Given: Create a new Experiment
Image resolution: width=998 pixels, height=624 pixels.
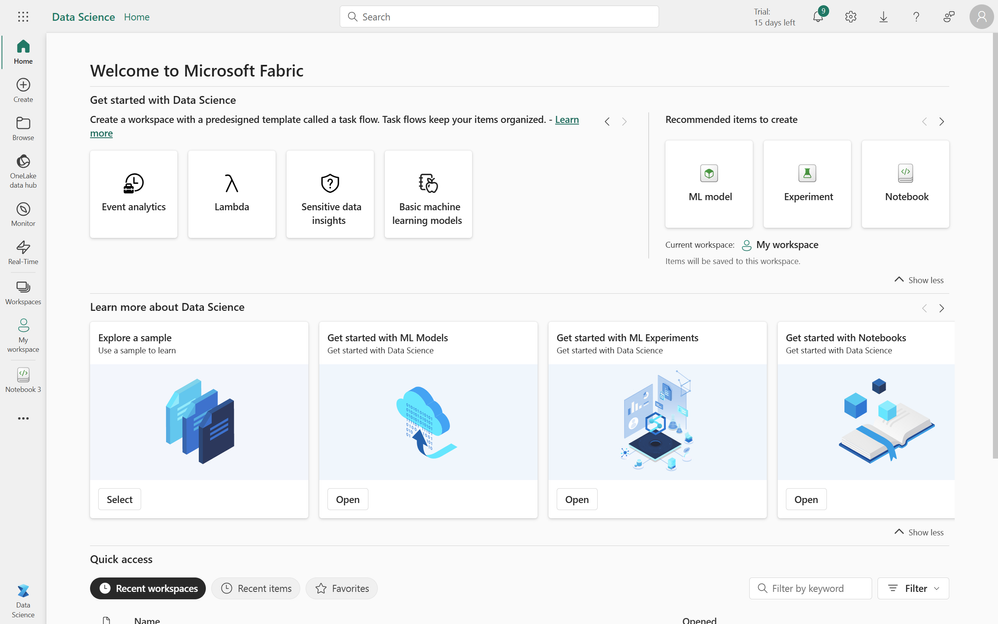Looking at the screenshot, I should click(807, 184).
